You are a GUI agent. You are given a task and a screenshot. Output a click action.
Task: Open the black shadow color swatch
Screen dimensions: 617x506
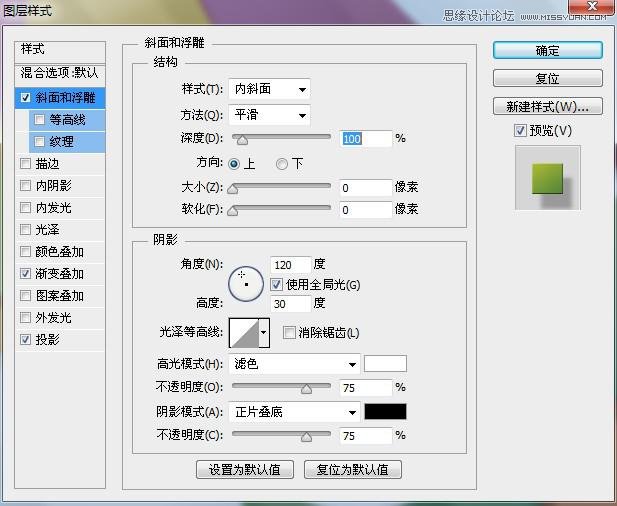click(x=385, y=412)
